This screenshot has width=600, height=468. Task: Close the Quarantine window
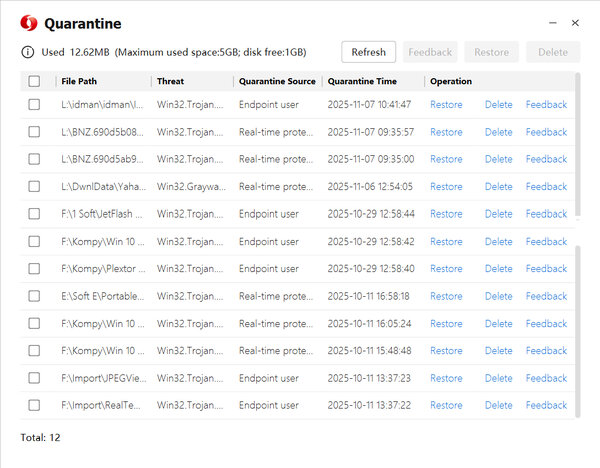click(x=575, y=22)
